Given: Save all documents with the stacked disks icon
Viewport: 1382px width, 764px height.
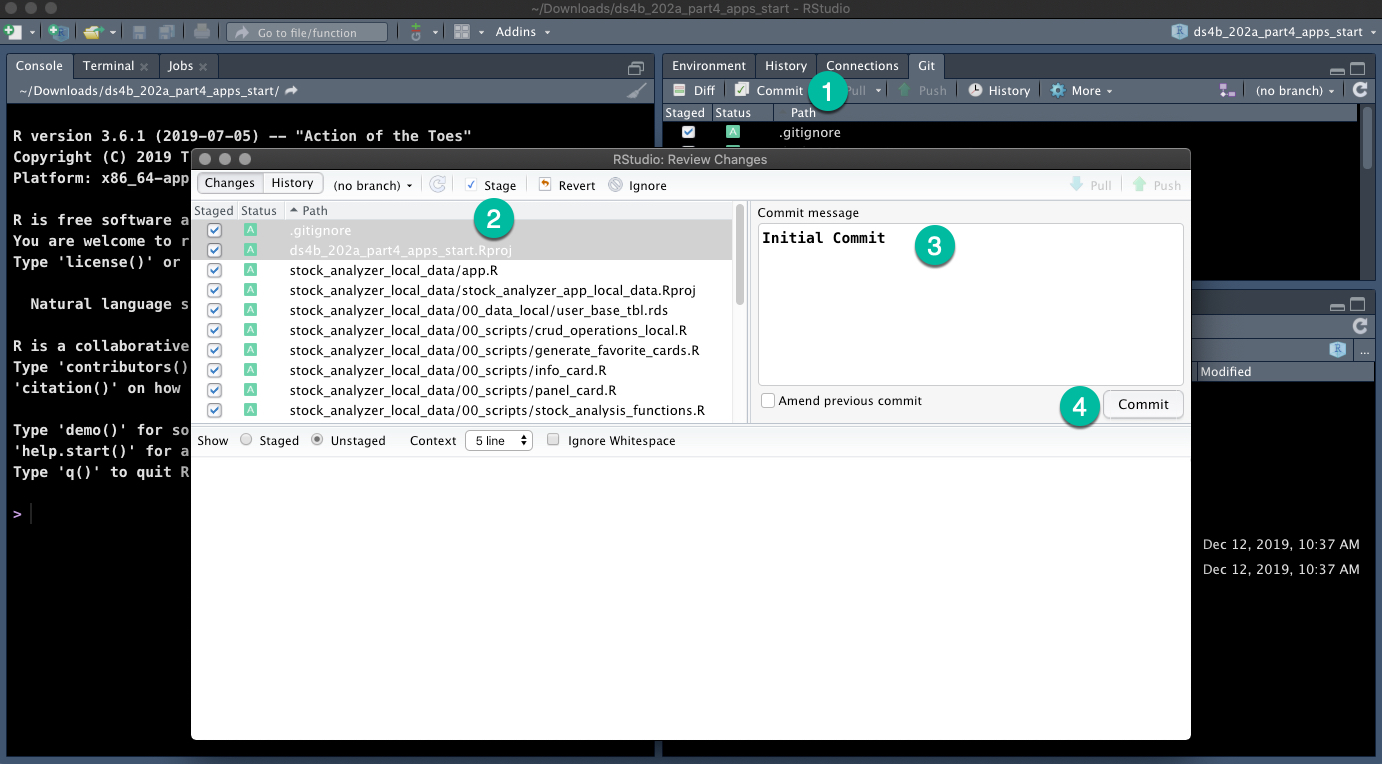Looking at the screenshot, I should point(167,32).
